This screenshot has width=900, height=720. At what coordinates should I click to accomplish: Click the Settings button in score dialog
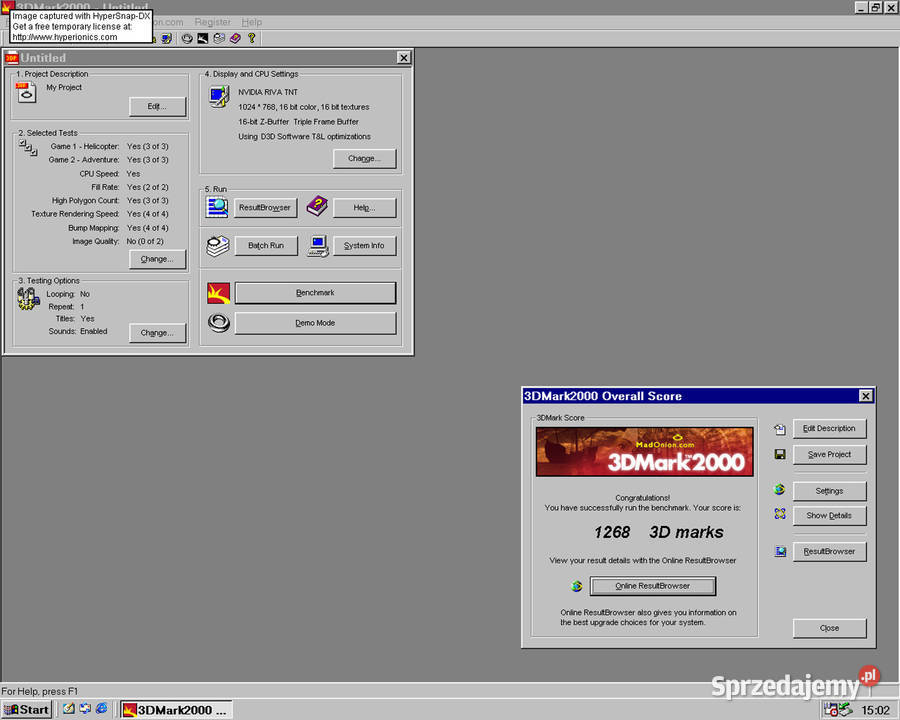(829, 491)
